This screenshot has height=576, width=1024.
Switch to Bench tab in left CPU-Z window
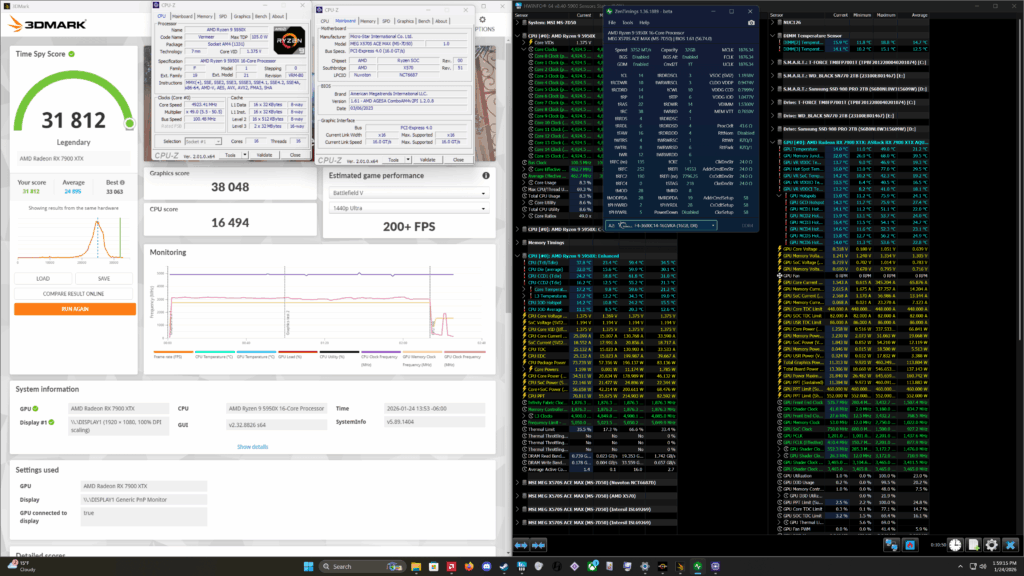(x=261, y=16)
